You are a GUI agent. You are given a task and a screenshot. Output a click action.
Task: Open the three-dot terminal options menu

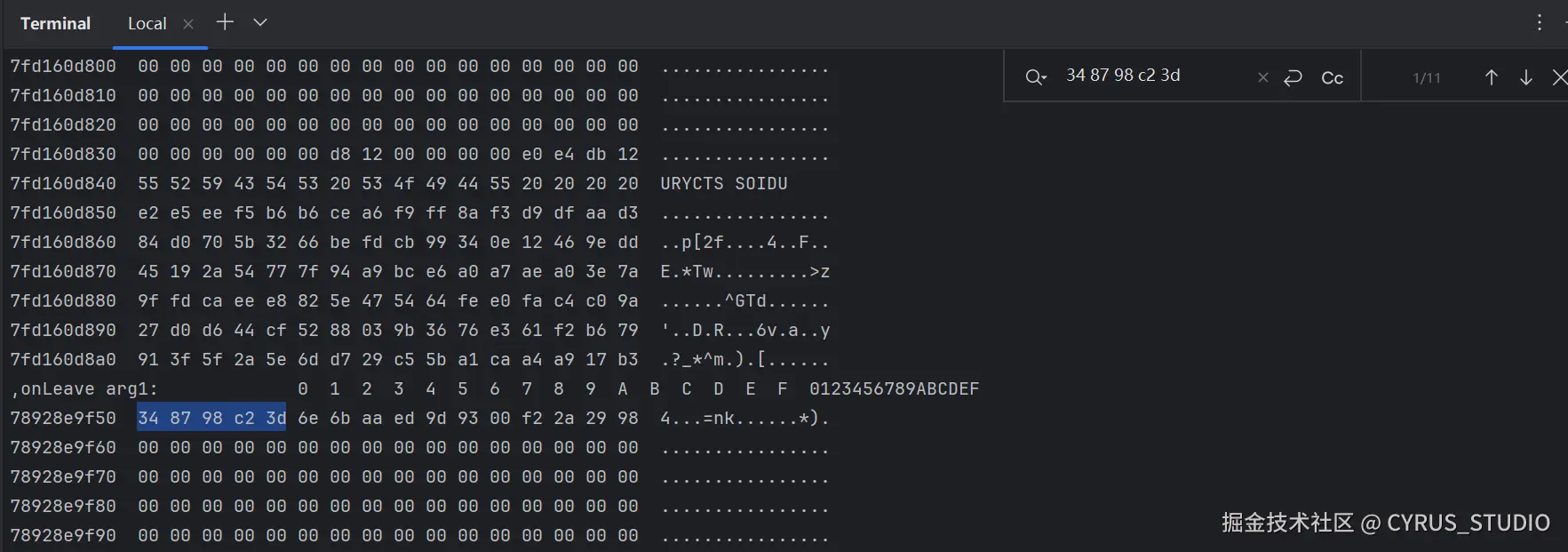click(1540, 23)
